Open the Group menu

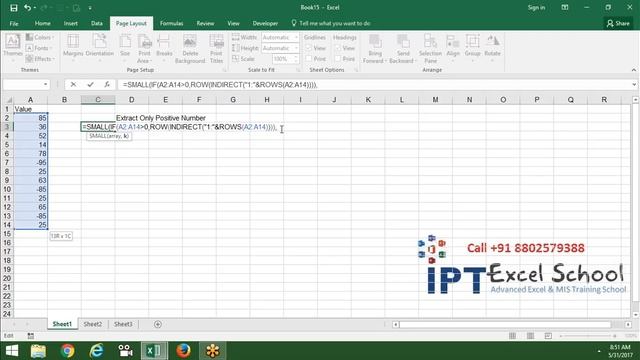click(472, 48)
